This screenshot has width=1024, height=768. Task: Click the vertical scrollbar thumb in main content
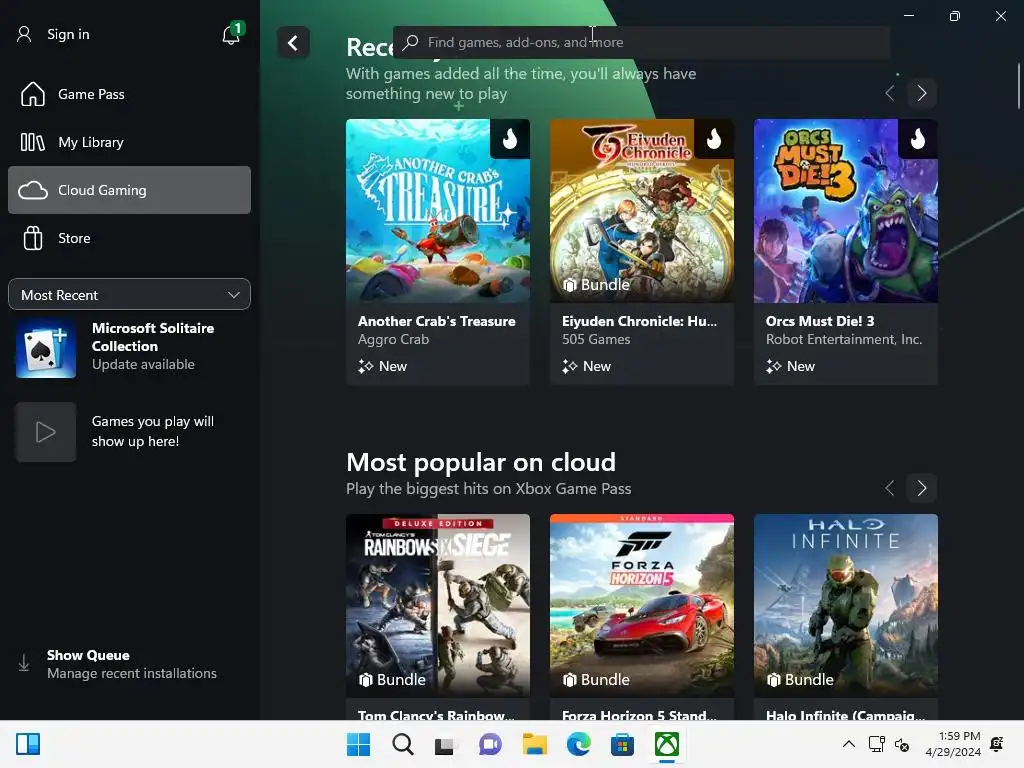tap(1019, 86)
